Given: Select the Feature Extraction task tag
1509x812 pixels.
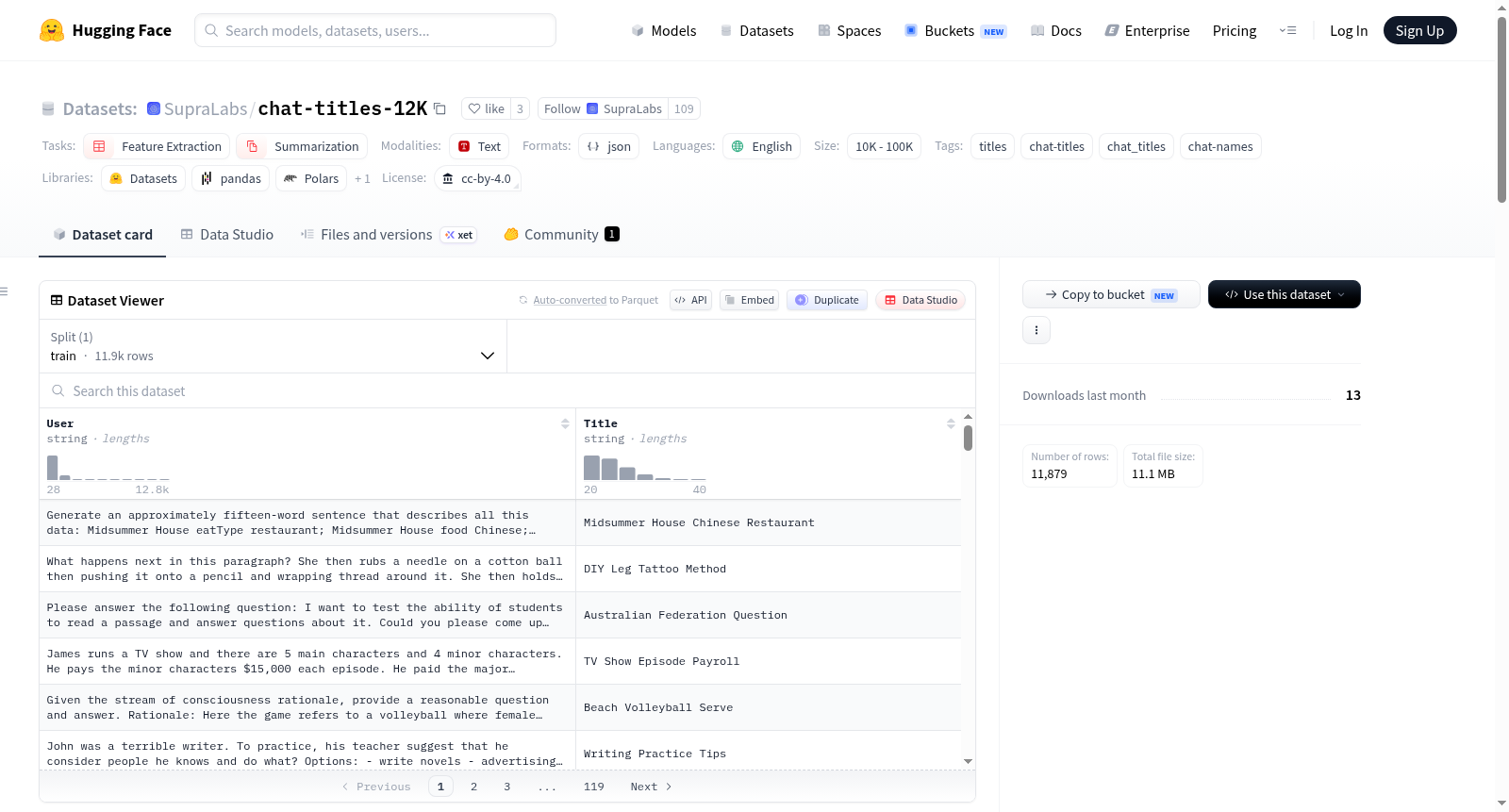Looking at the screenshot, I should (157, 146).
